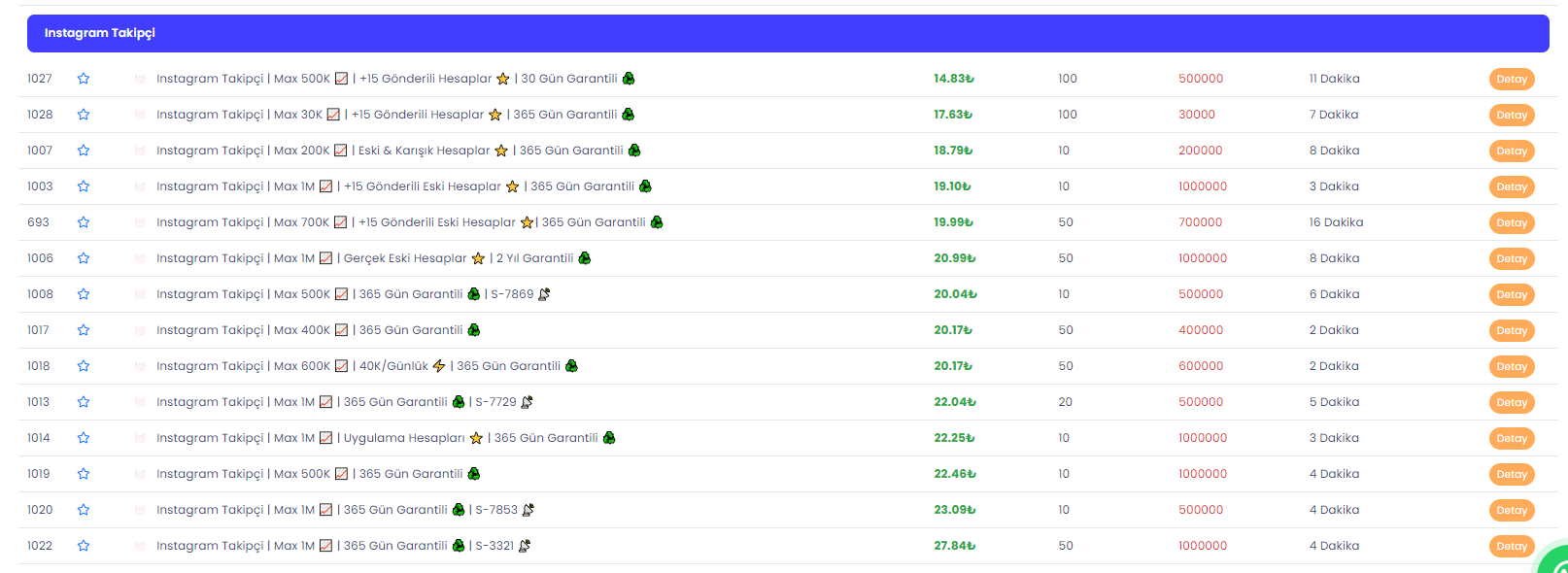Add service 1008 to favorites
The image size is (1568, 573).
pyautogui.click(x=84, y=294)
